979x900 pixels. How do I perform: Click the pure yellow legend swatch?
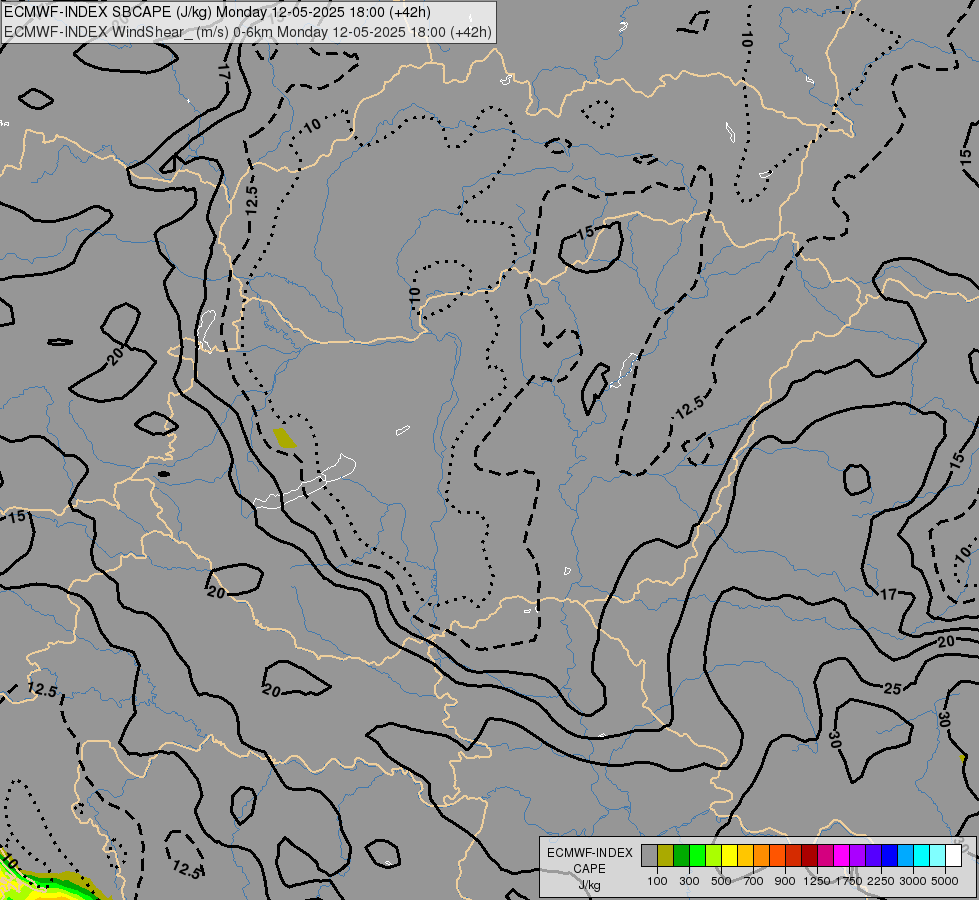pos(729,856)
